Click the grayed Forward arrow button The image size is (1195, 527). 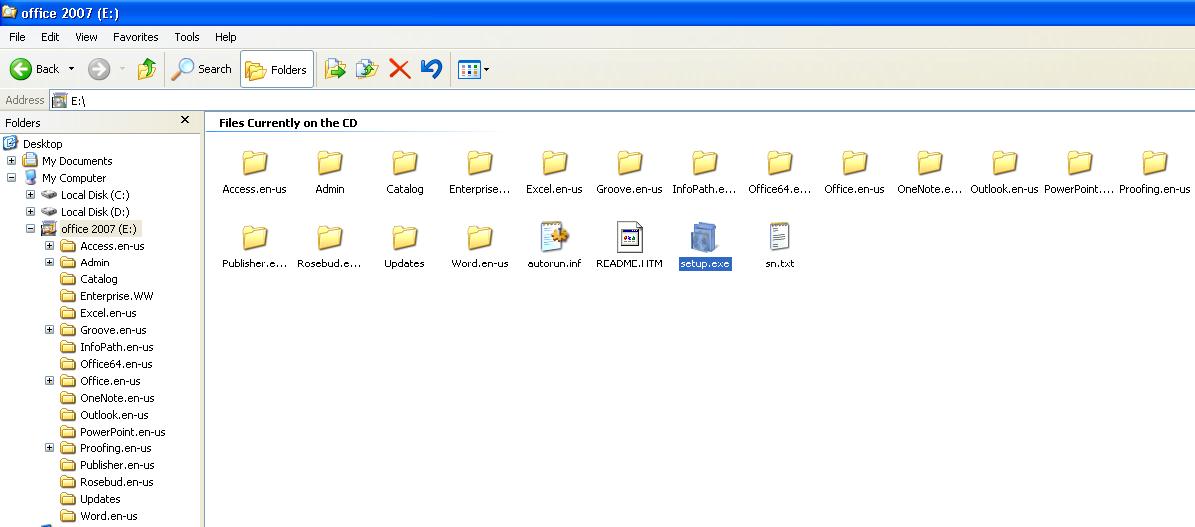(x=99, y=69)
